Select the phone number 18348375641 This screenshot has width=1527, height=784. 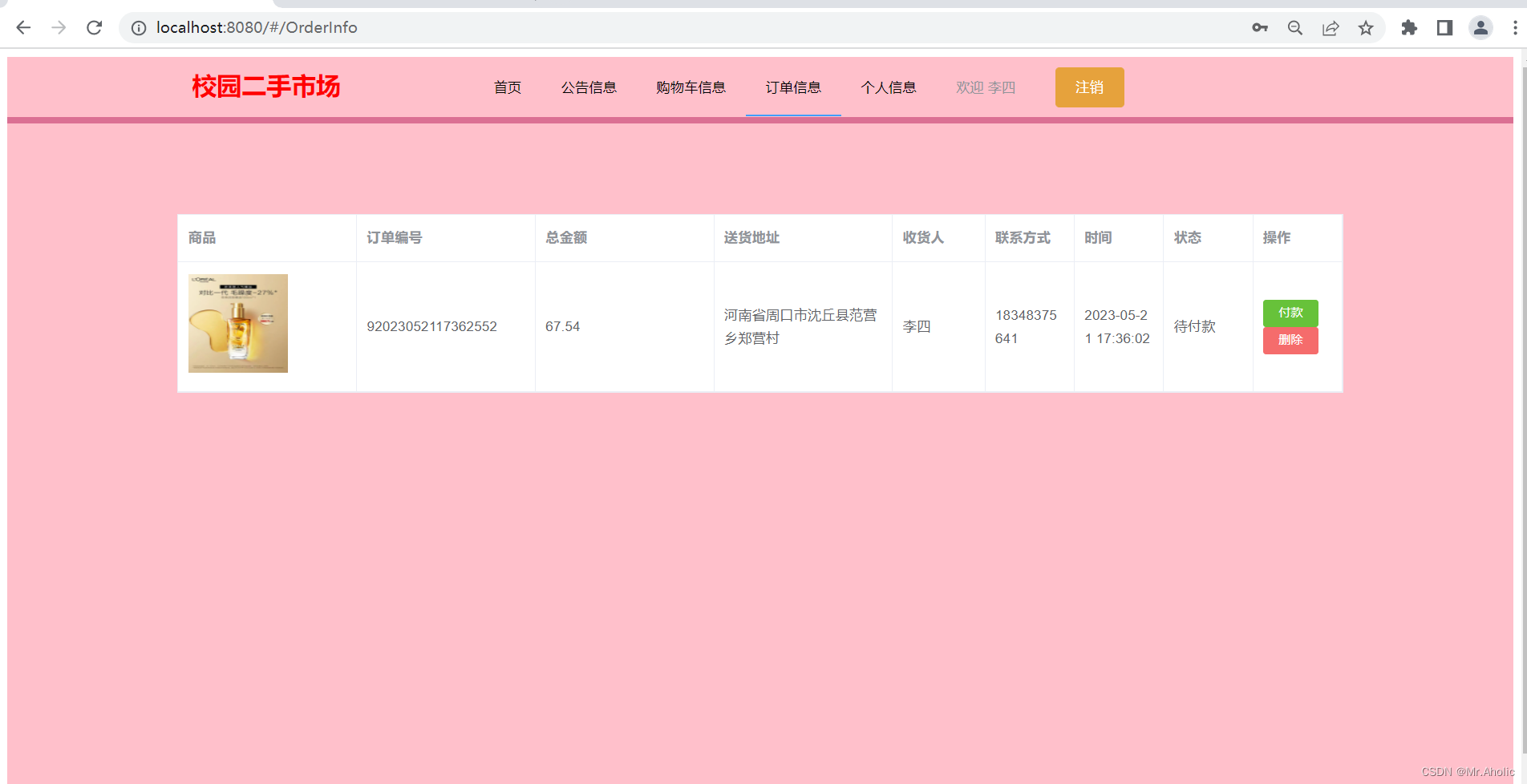point(1026,326)
